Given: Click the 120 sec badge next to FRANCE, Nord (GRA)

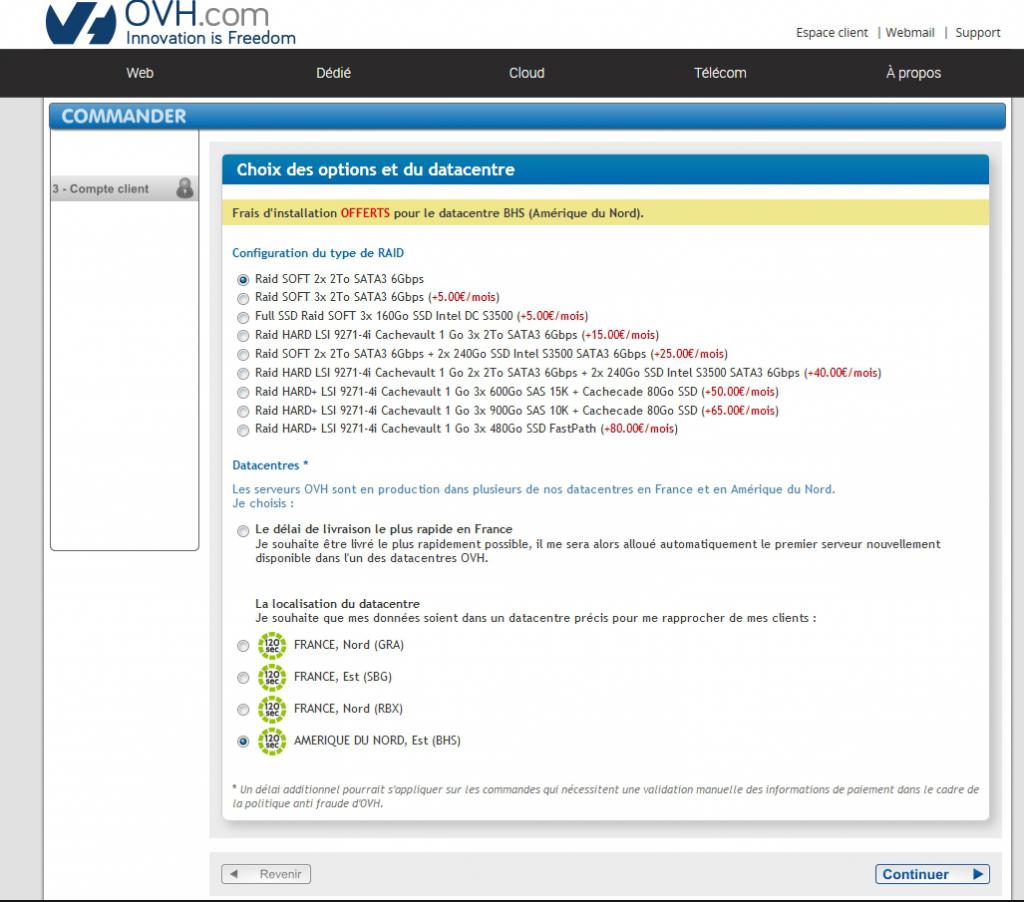Looking at the screenshot, I should tap(272, 645).
